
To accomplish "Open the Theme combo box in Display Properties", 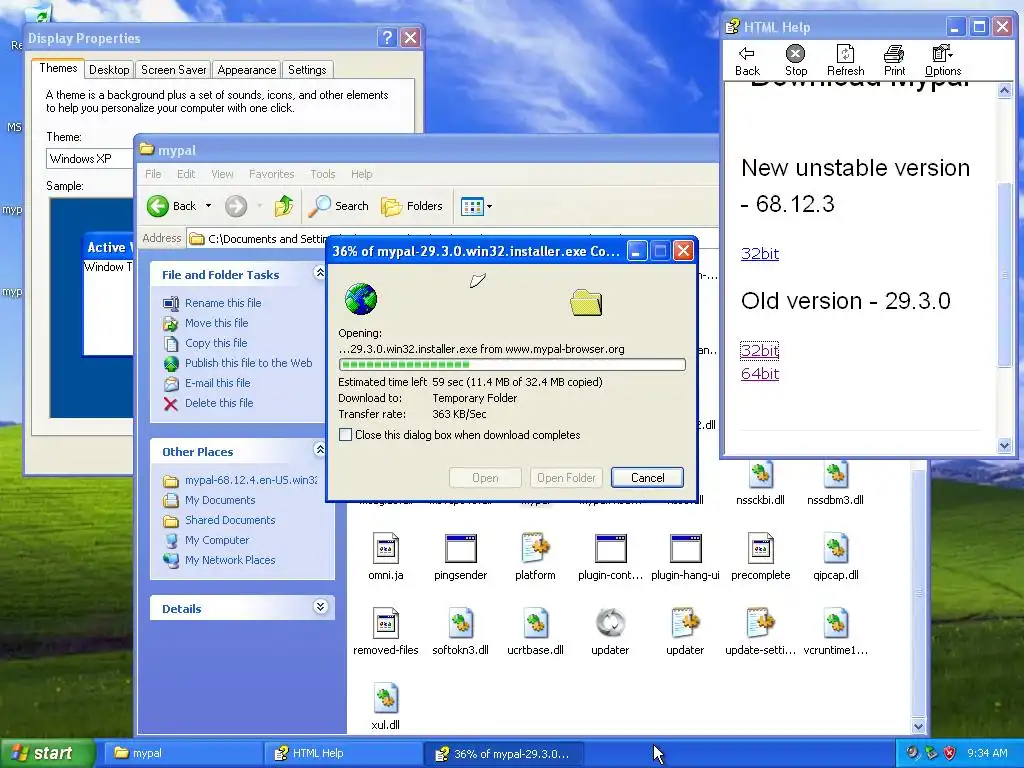I will pyautogui.click(x=90, y=159).
